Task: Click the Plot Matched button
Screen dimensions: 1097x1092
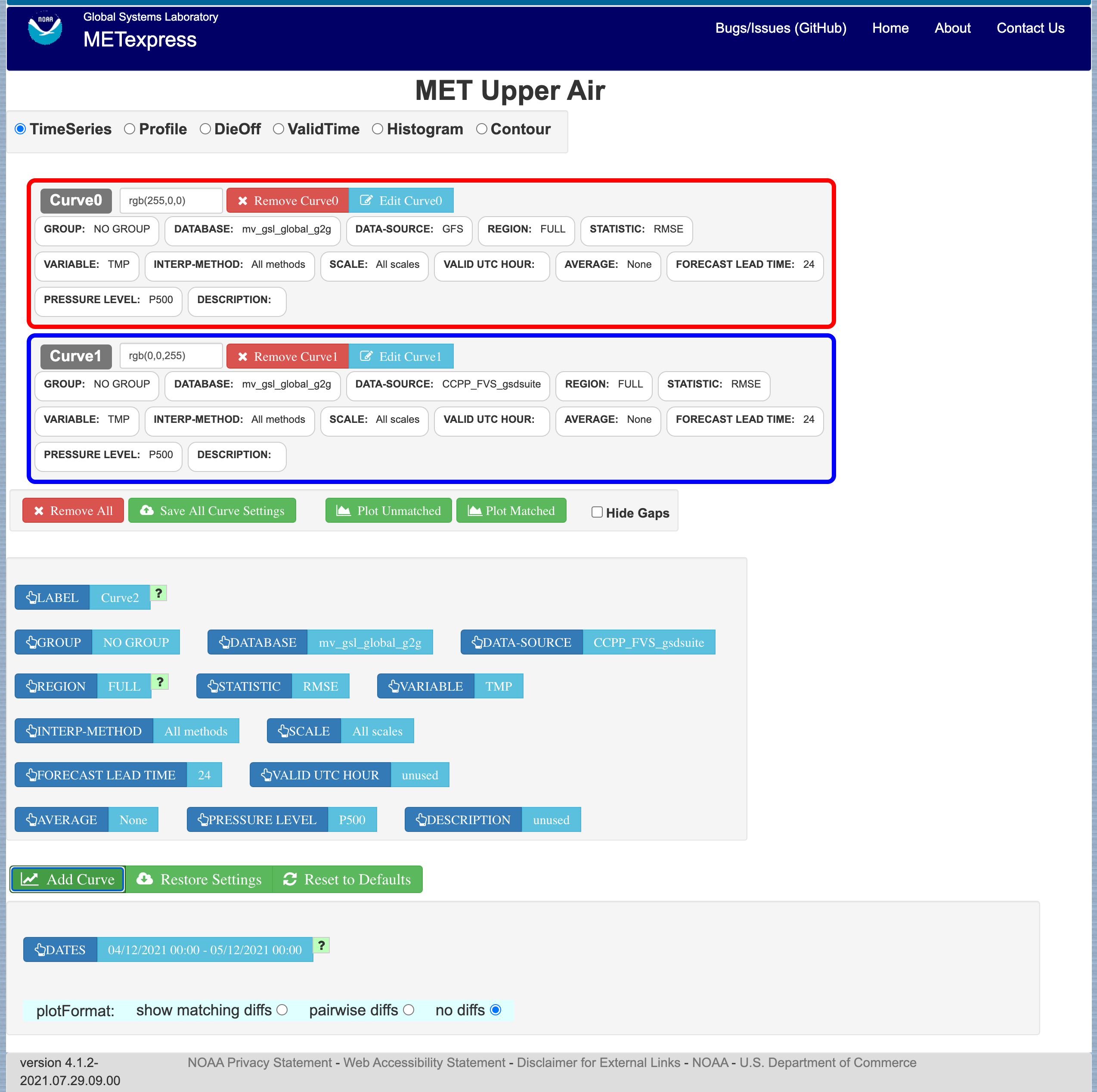Action: point(511,511)
